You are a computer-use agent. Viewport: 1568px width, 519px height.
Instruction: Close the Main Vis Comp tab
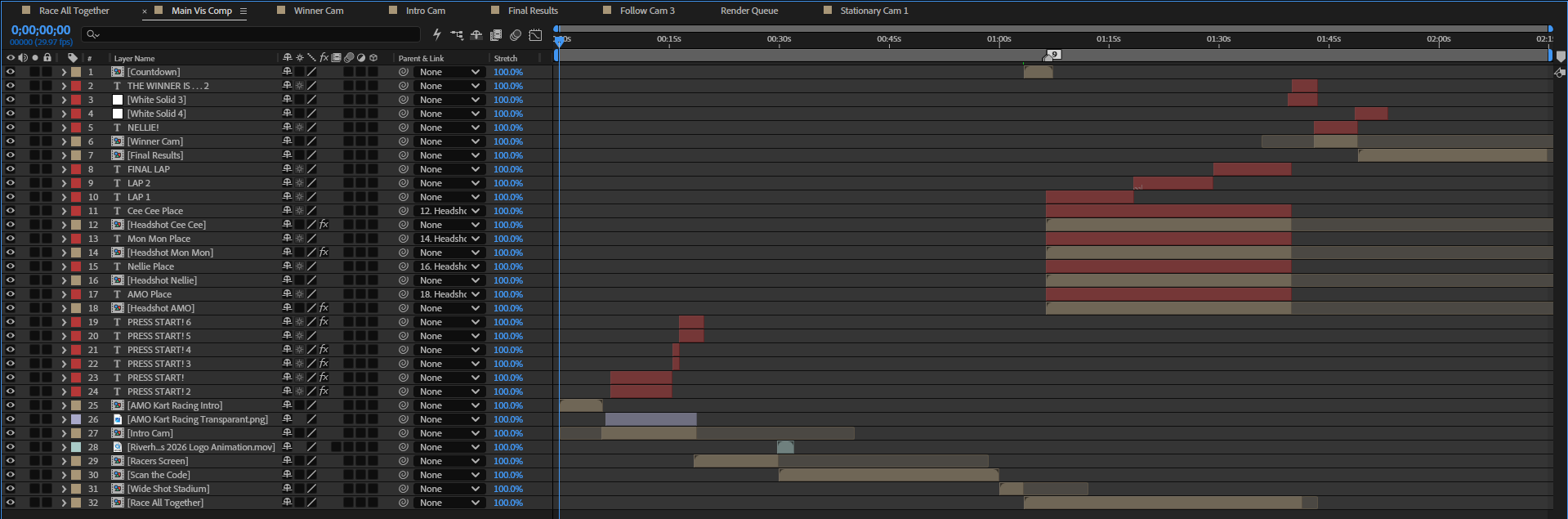[145, 11]
